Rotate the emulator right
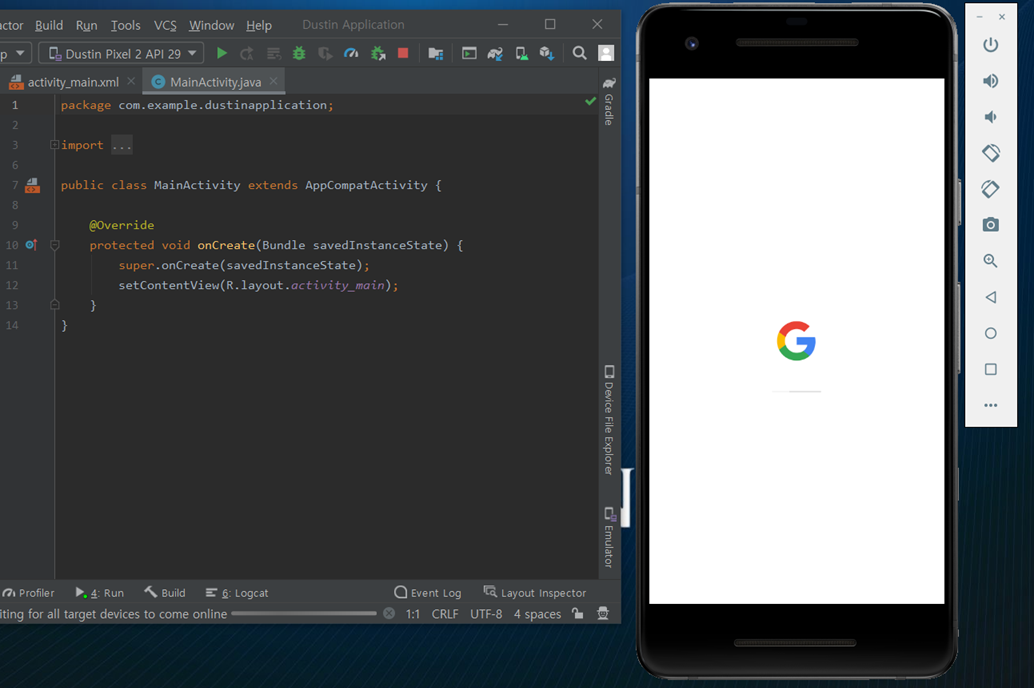Screen dimensions: 1034x688 [990, 189]
